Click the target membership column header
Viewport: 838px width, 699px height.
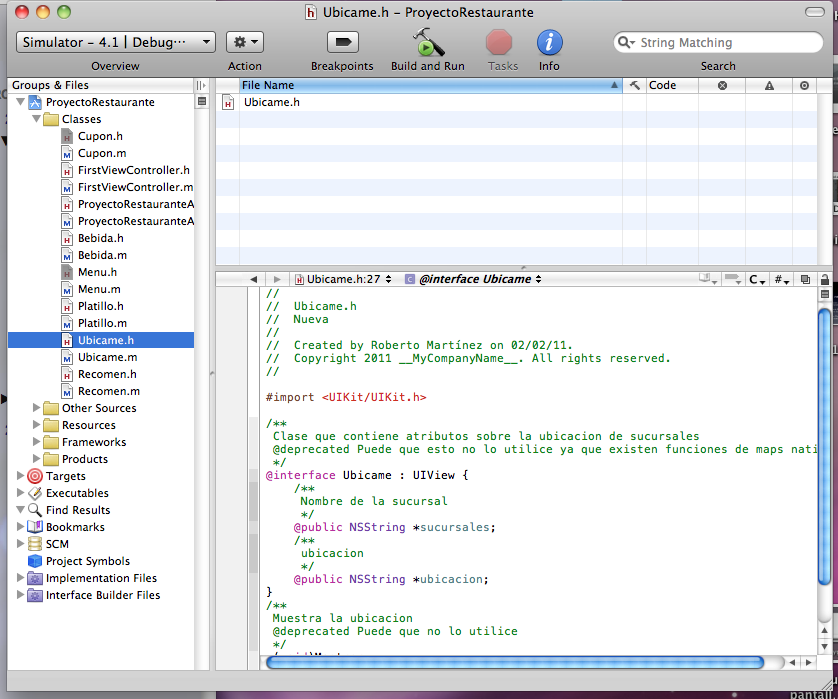pos(804,86)
